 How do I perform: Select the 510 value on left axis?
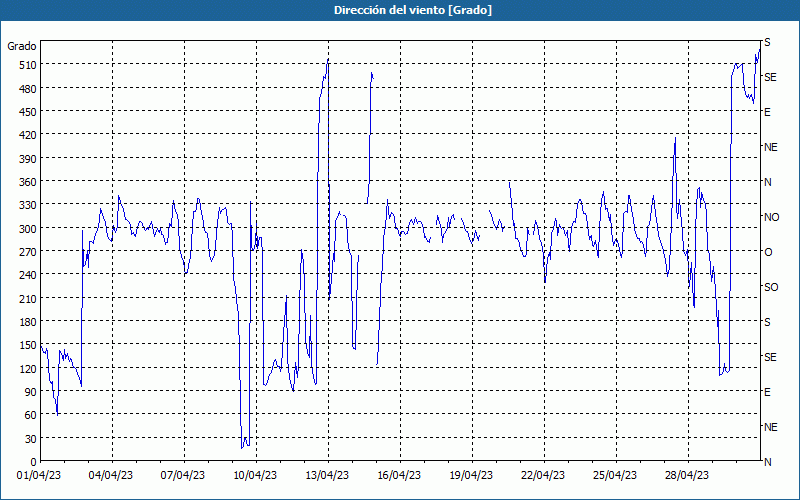pos(28,65)
